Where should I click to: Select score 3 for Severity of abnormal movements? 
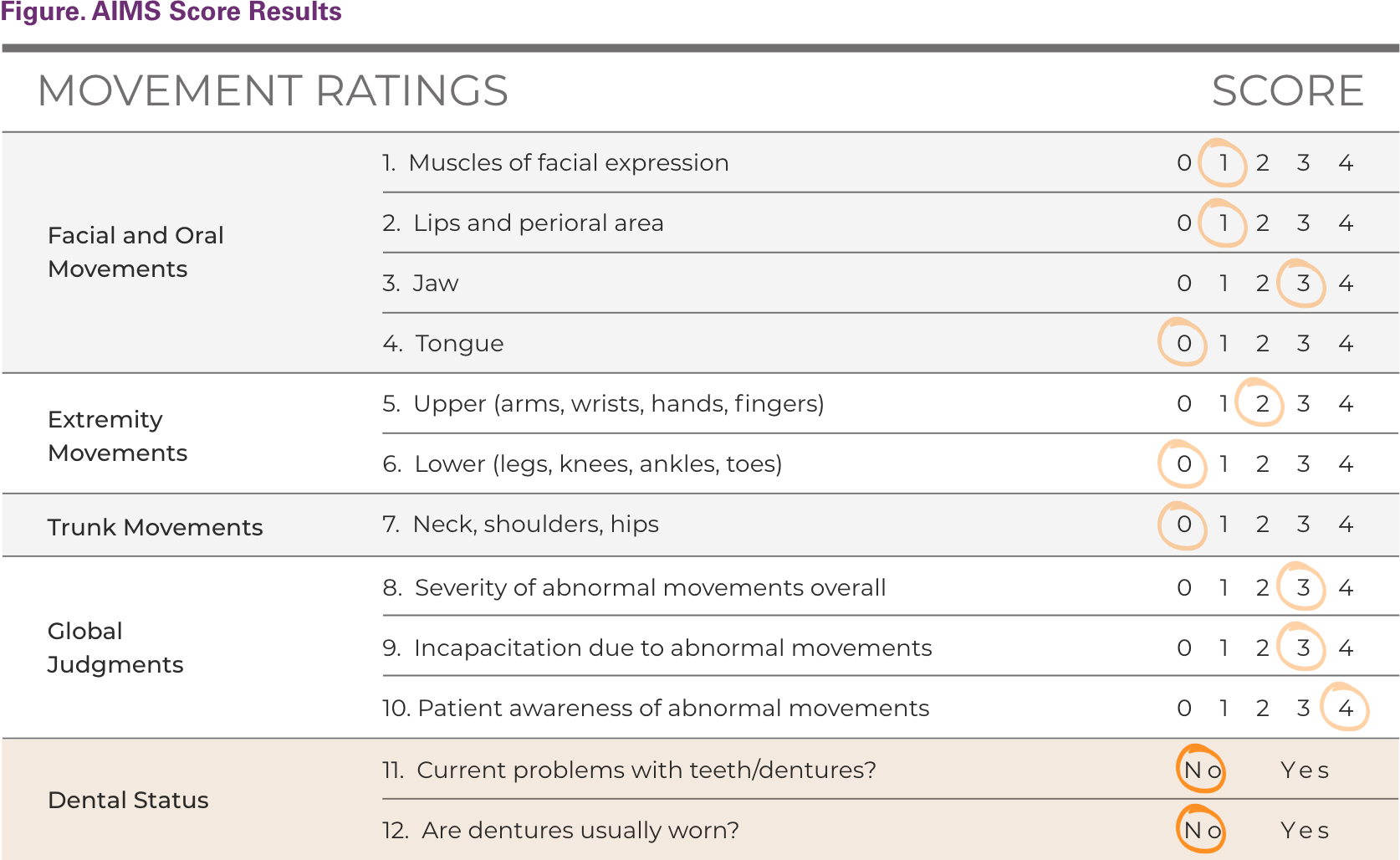[1303, 588]
